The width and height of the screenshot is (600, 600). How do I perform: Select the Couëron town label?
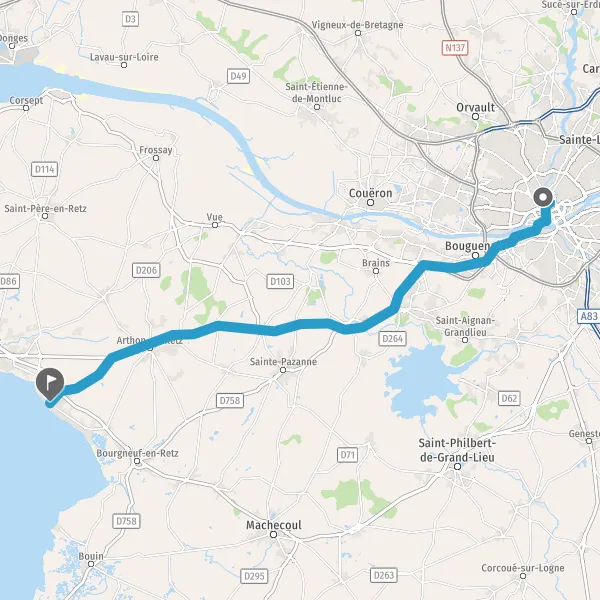[x=370, y=193]
